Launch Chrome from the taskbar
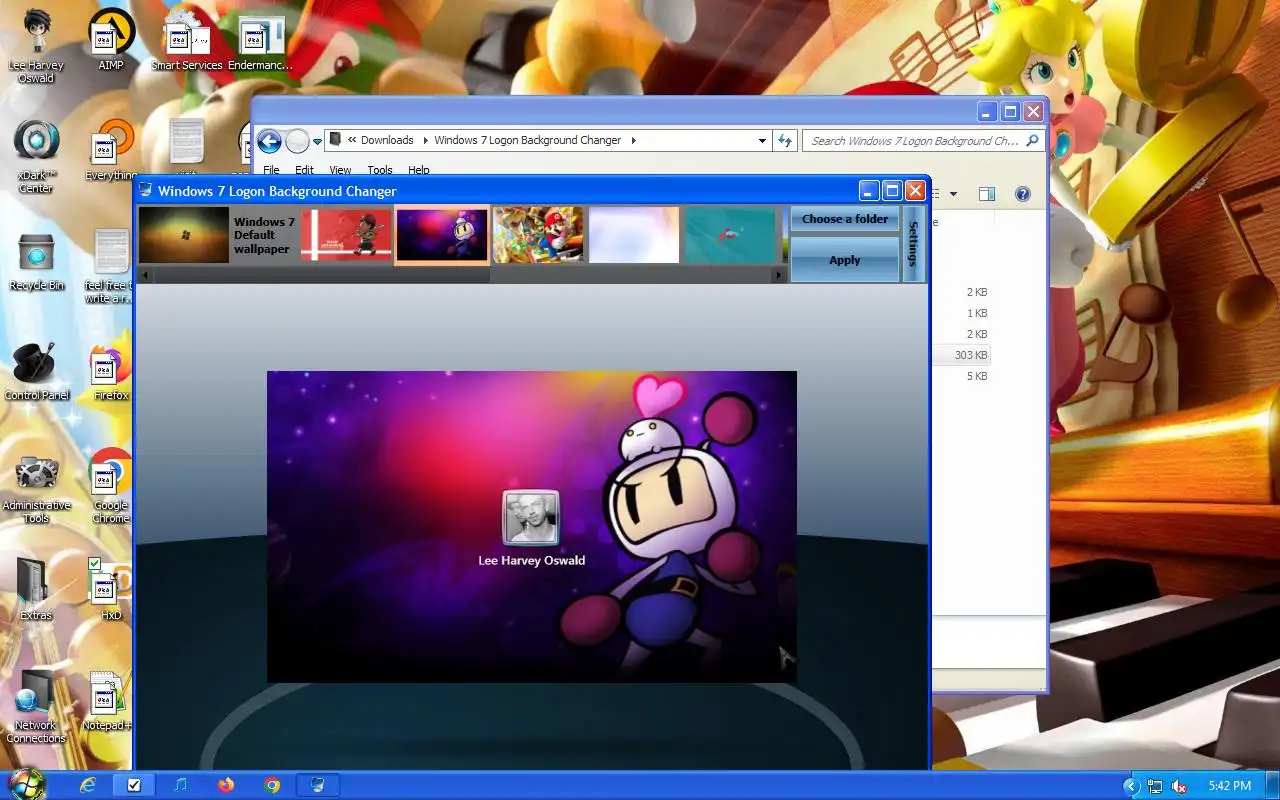Image resolution: width=1280 pixels, height=800 pixels. pos(272,785)
